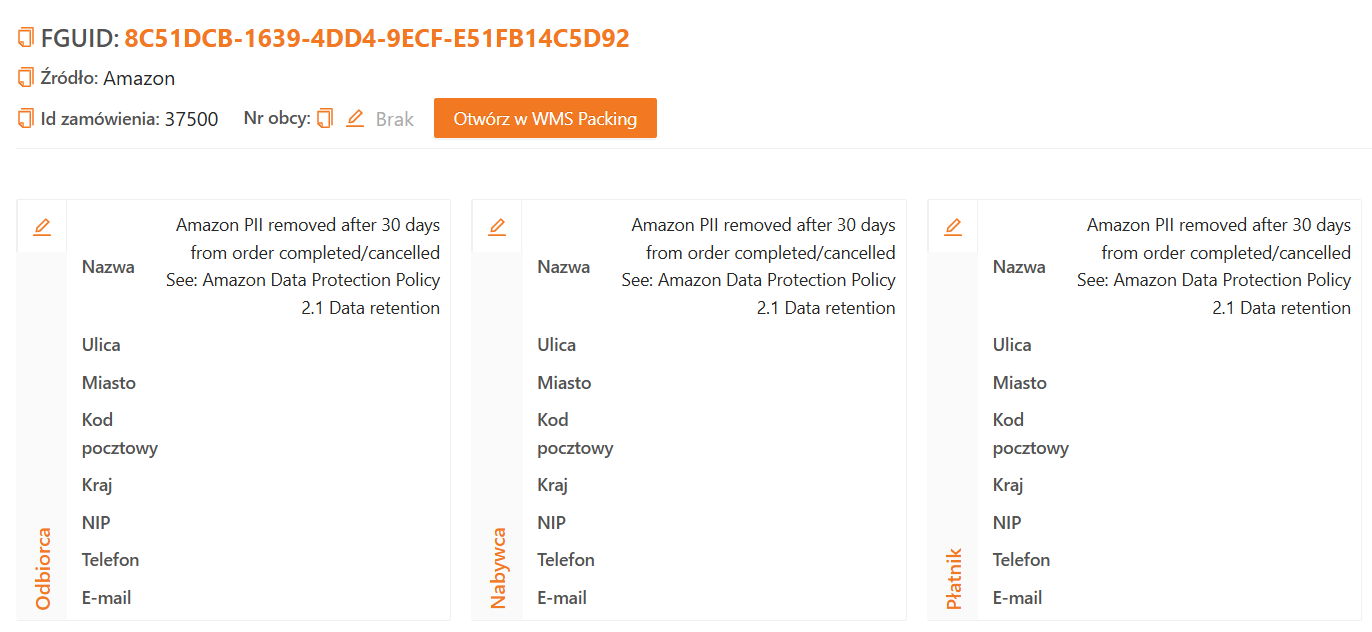
Task: Click the Telefon field in Odbiorca card
Action: click(110, 560)
